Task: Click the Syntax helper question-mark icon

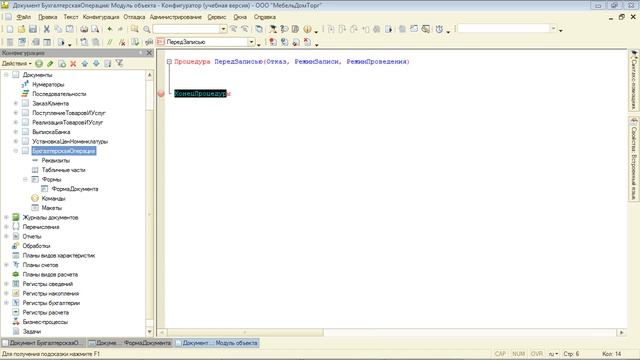Action: point(284,29)
